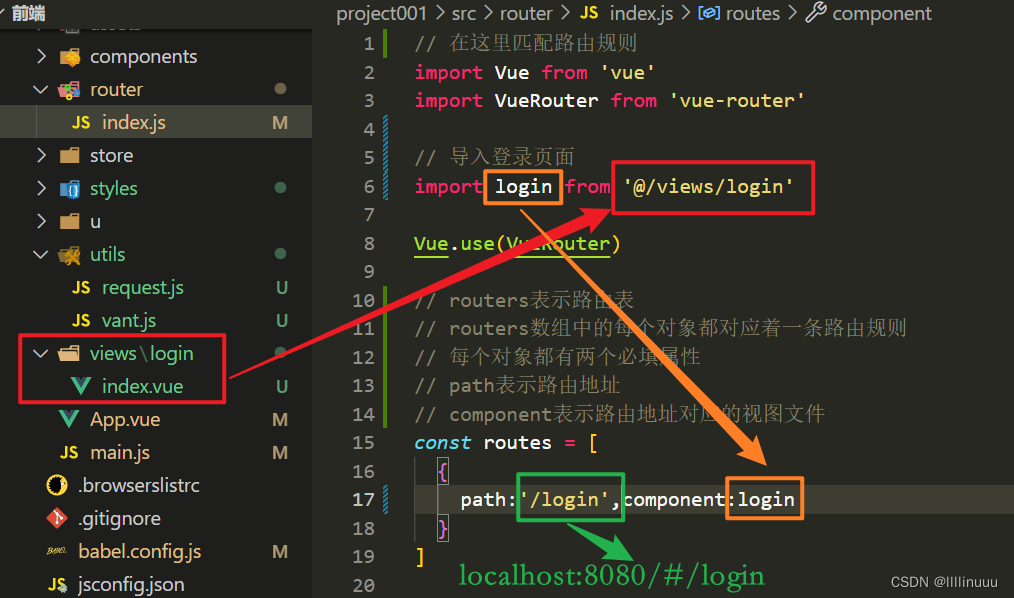Viewport: 1014px width, 598px height.
Task: Open App.vue in the file tree
Action: (x=125, y=420)
